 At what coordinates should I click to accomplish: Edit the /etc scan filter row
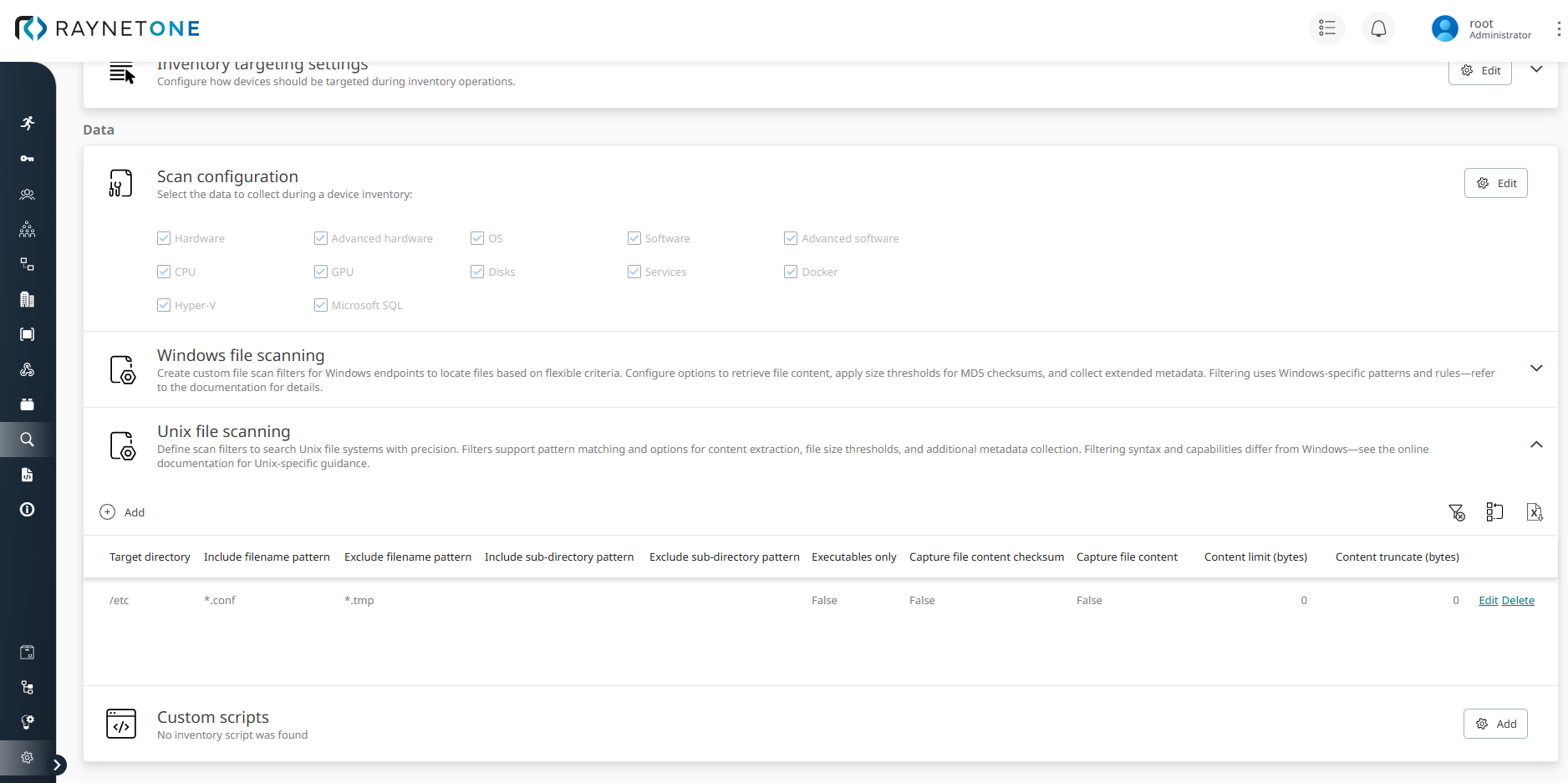click(x=1488, y=600)
